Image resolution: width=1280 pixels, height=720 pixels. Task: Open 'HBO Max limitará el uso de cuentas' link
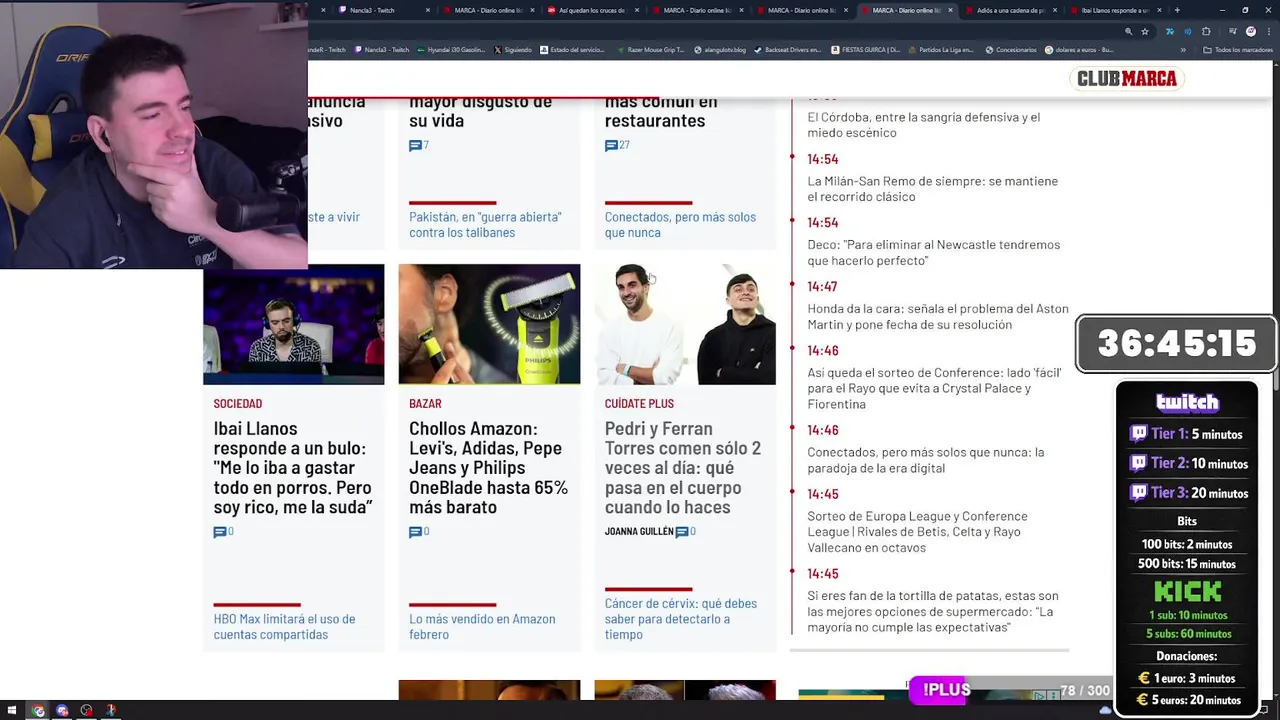click(x=284, y=626)
